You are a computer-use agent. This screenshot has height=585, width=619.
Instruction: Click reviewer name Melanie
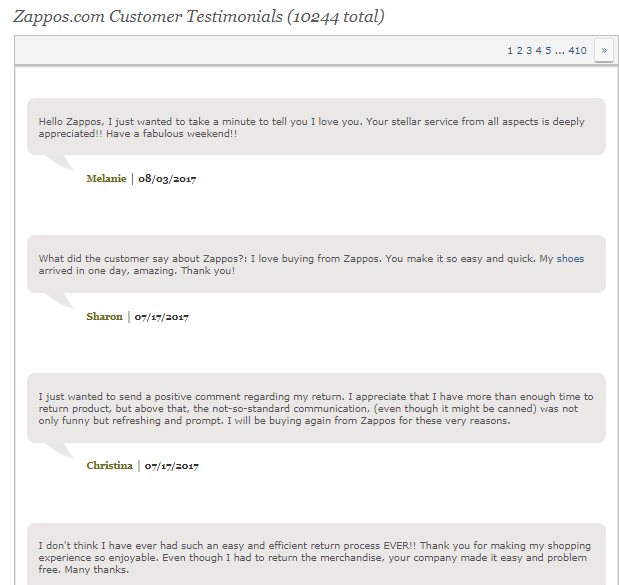click(106, 179)
